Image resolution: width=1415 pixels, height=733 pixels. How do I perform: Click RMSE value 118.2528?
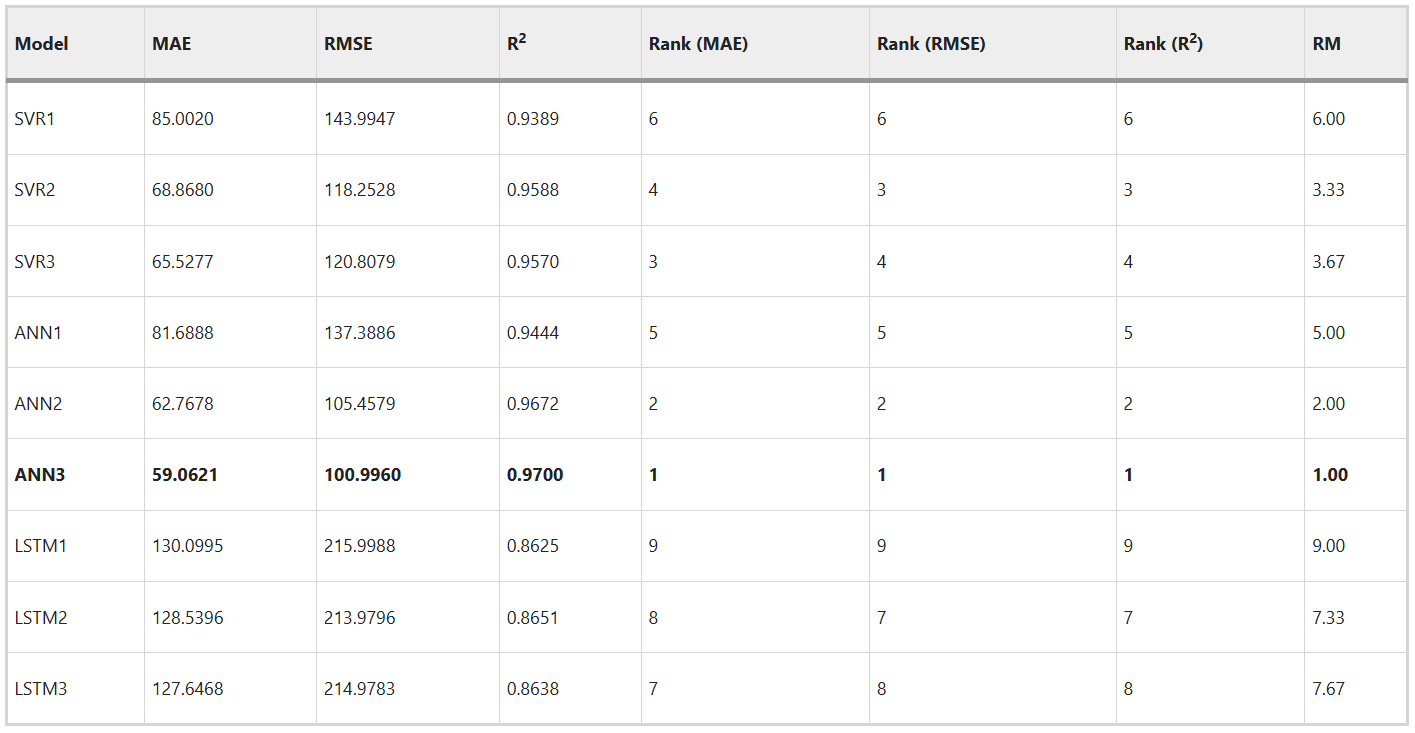[x=360, y=190]
